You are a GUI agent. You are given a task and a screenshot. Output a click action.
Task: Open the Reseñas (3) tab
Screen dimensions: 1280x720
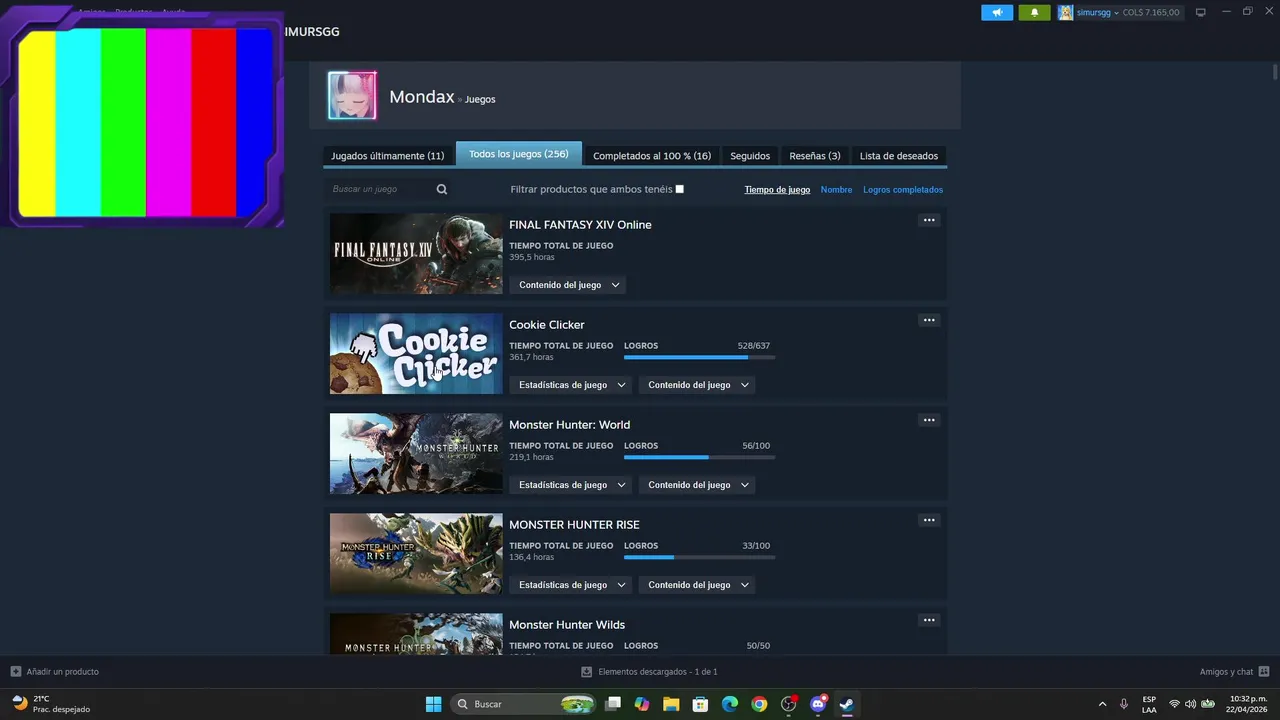click(x=815, y=156)
